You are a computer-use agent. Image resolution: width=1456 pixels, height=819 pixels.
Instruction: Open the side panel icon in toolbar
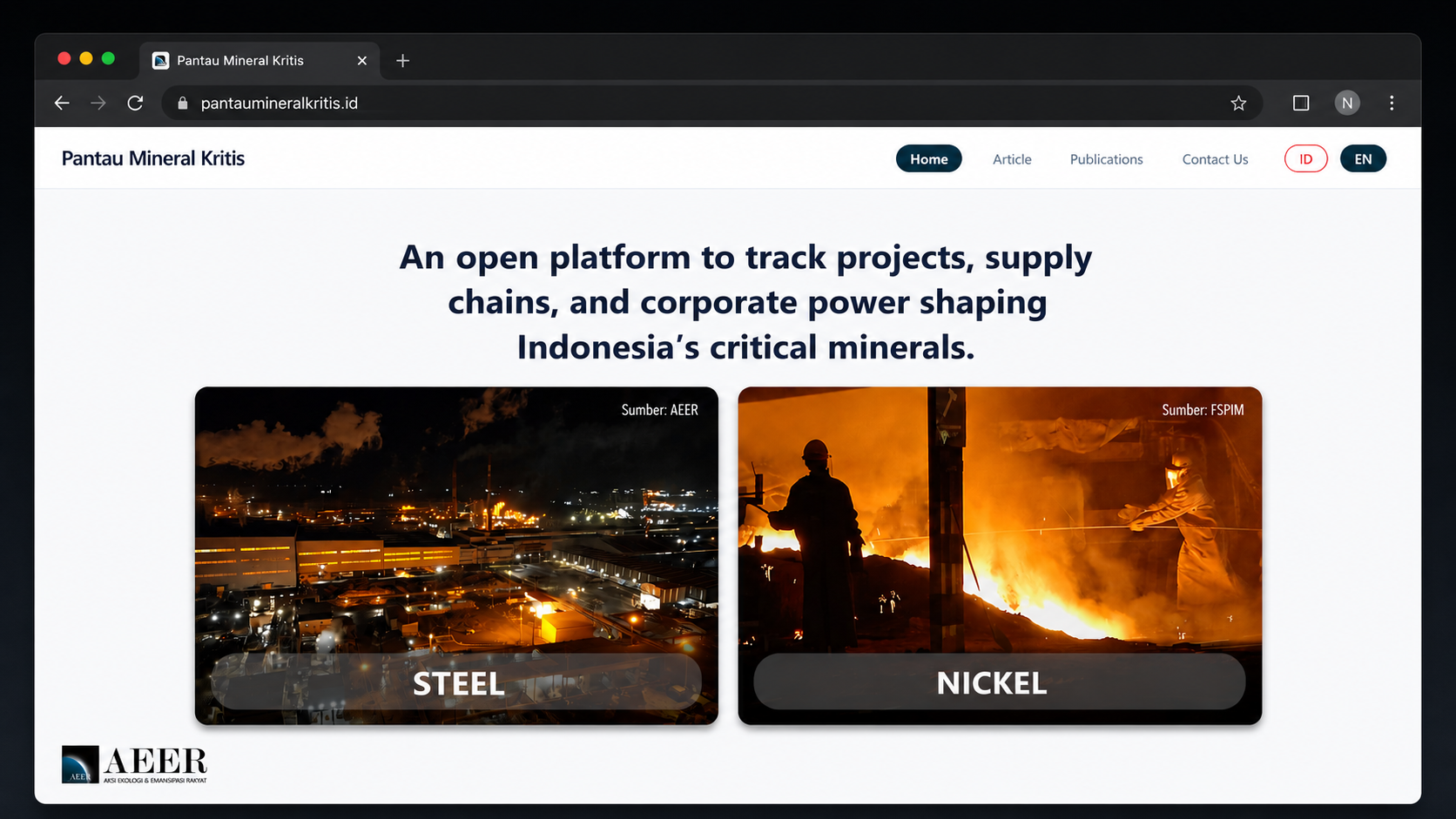click(1301, 103)
